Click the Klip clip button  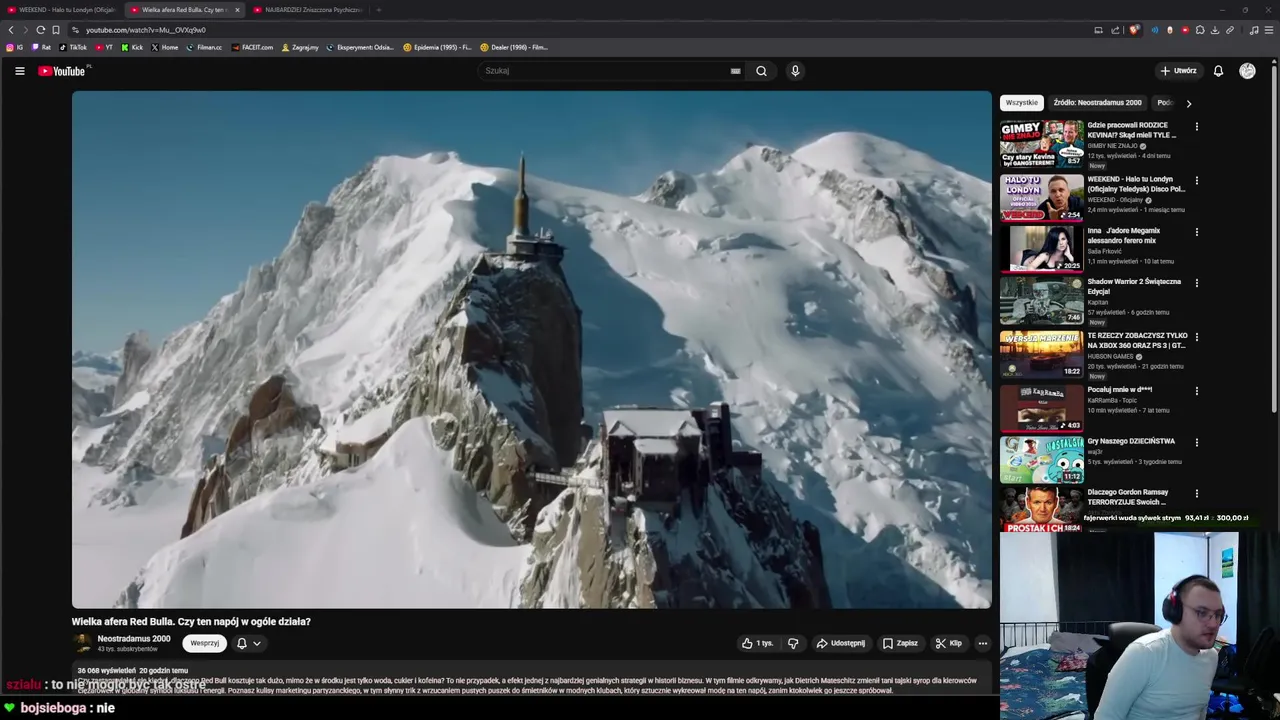(x=948, y=643)
